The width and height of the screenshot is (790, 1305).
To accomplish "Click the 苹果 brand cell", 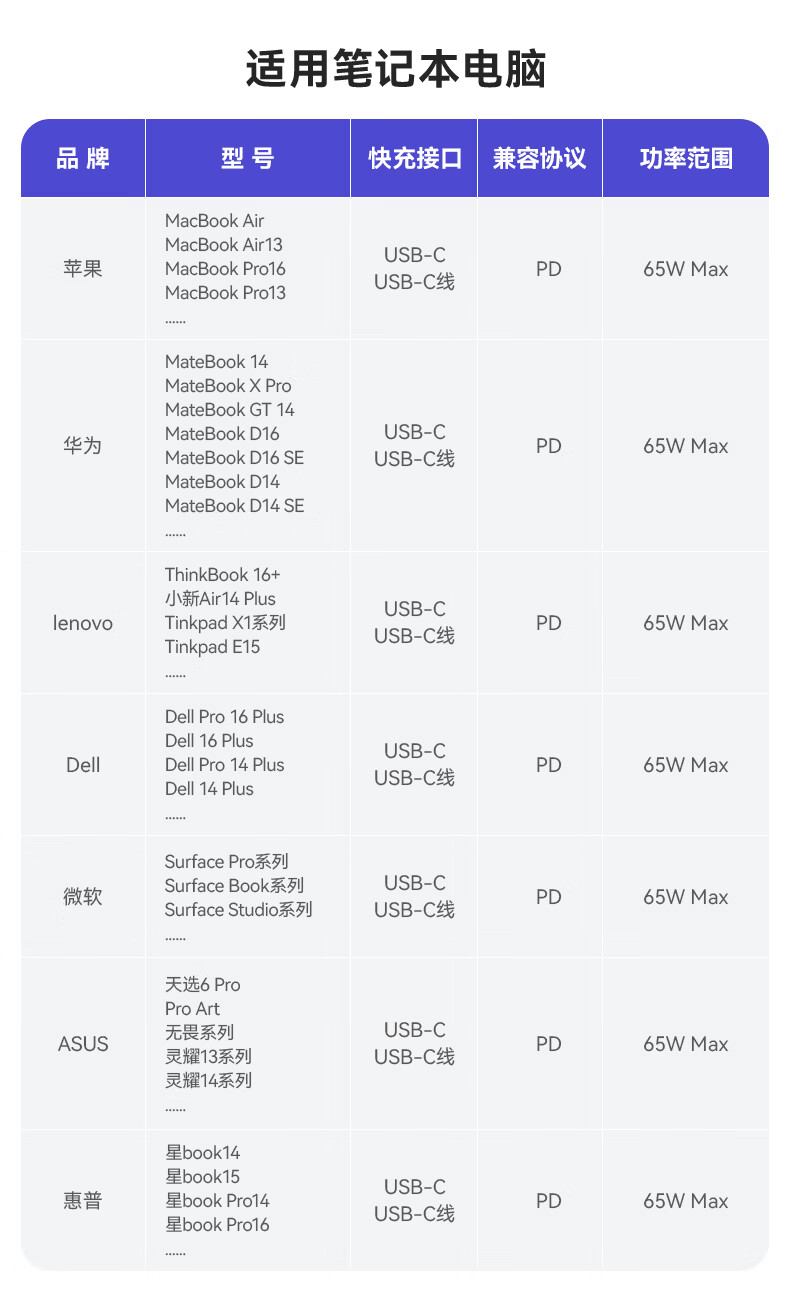I will 83,269.
